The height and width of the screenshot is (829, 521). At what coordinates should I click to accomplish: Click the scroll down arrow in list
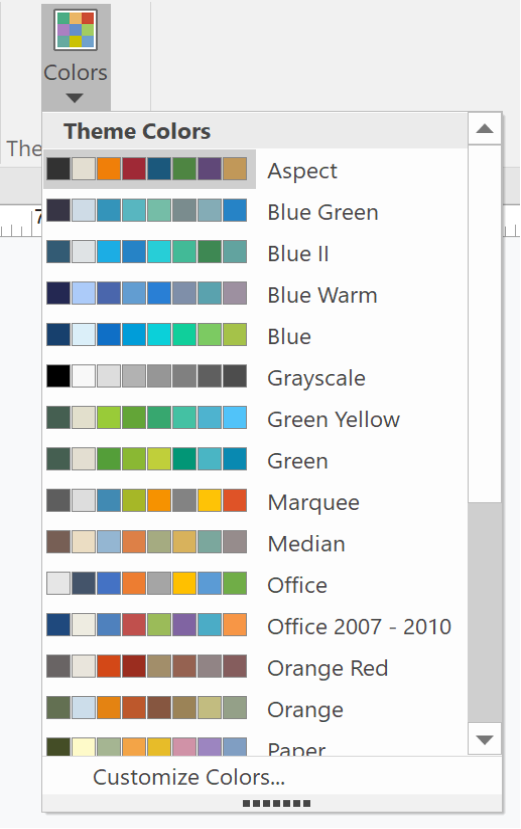coord(485,739)
